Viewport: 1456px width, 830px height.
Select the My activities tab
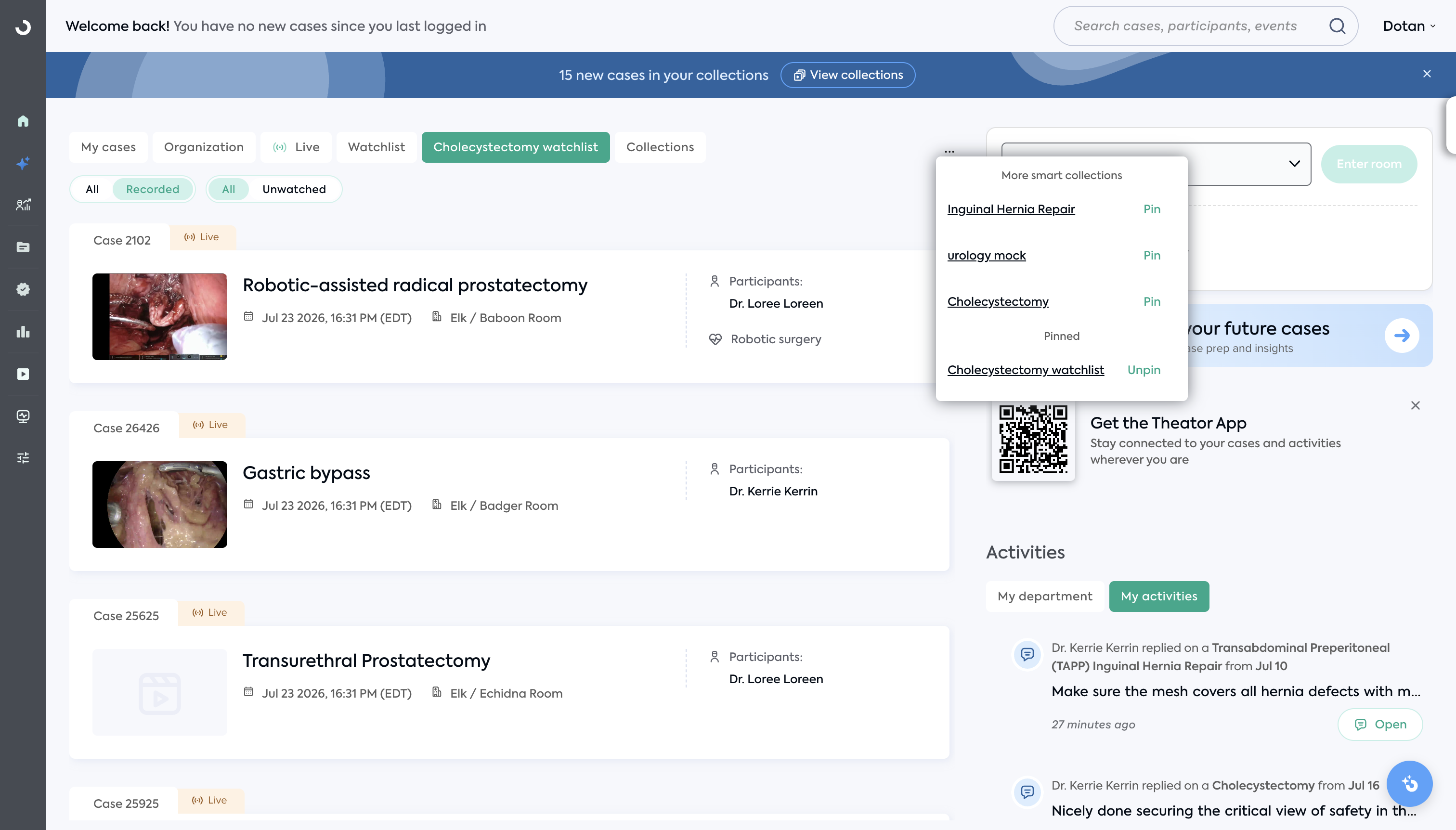(1159, 597)
